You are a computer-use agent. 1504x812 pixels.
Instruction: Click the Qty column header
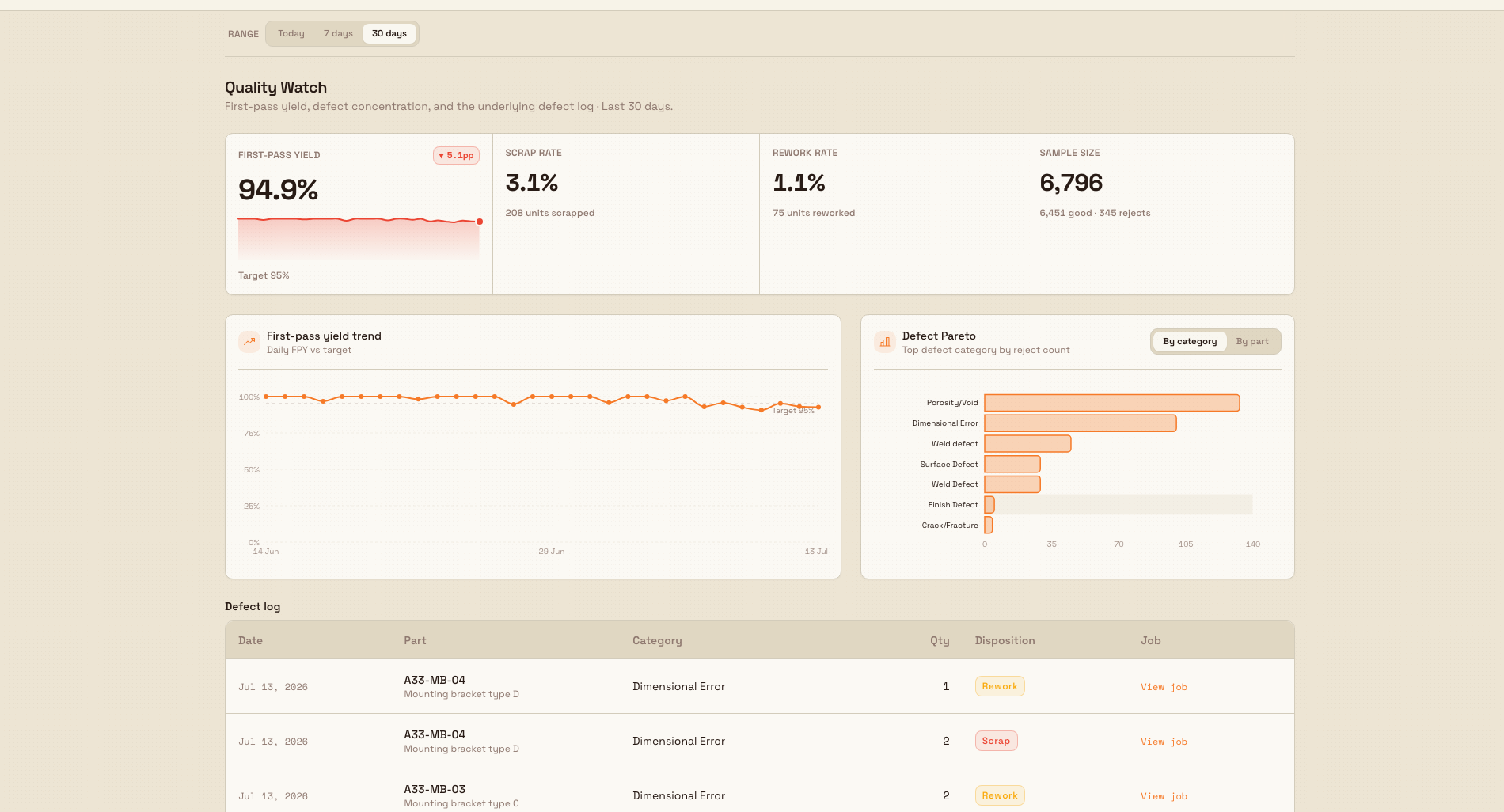pyautogui.click(x=940, y=640)
